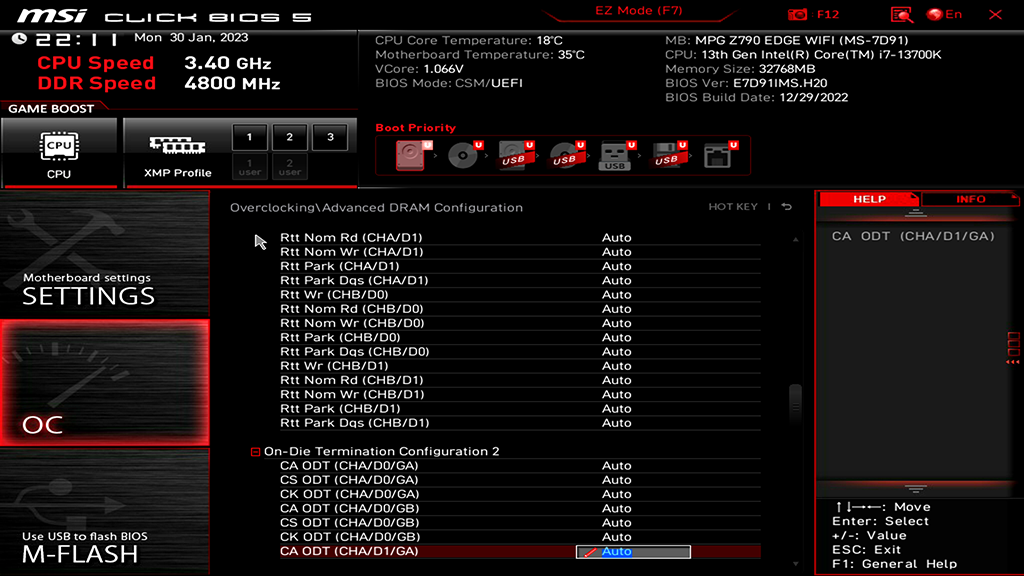Viewport: 1024px width, 576px height.
Task: Switch to the HELP tab
Action: [x=869, y=199]
